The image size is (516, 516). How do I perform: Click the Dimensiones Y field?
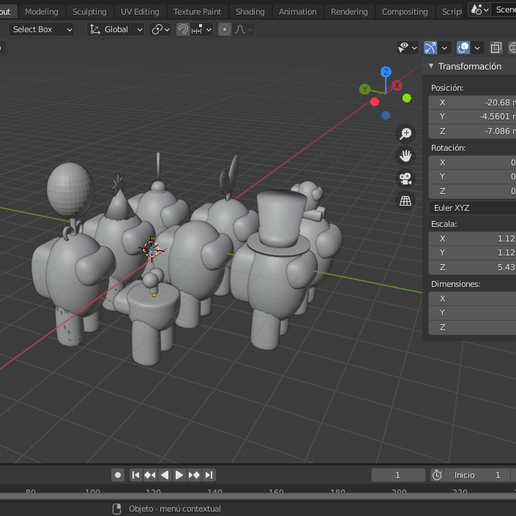pos(472,313)
